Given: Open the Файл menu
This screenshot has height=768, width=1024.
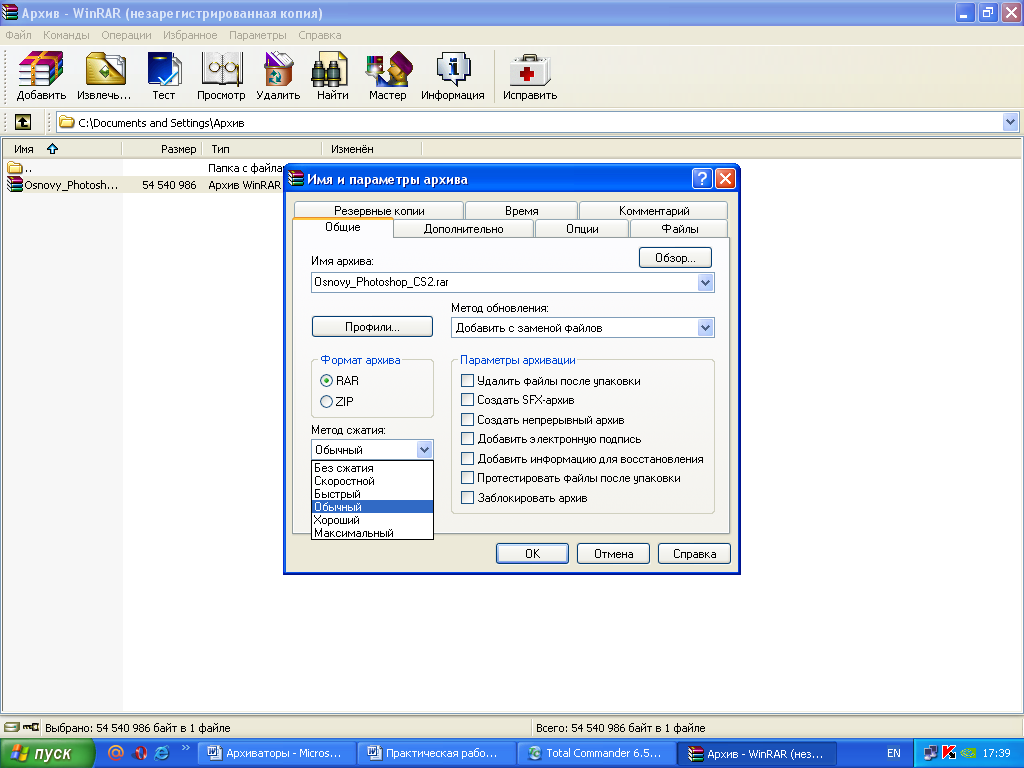Looking at the screenshot, I should (18, 35).
